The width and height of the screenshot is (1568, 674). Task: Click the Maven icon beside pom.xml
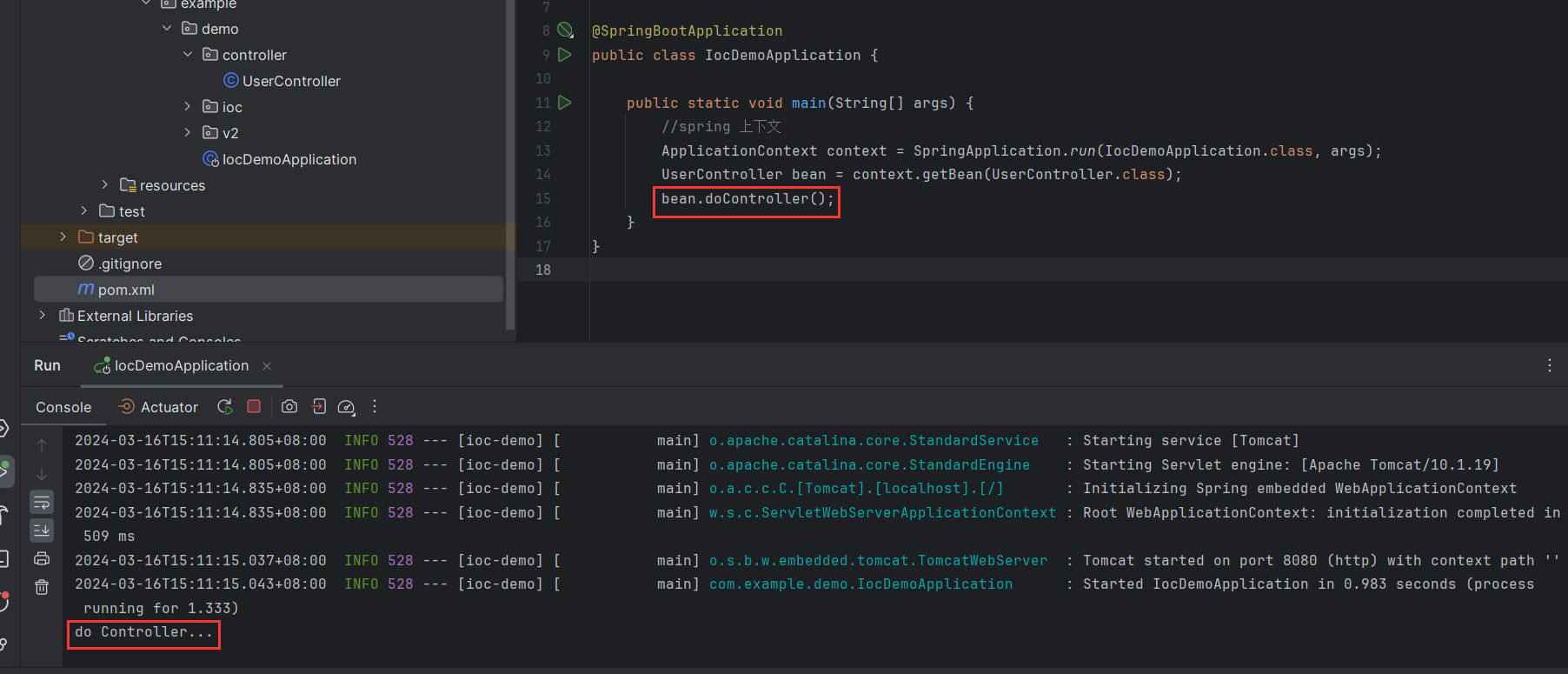click(86, 289)
